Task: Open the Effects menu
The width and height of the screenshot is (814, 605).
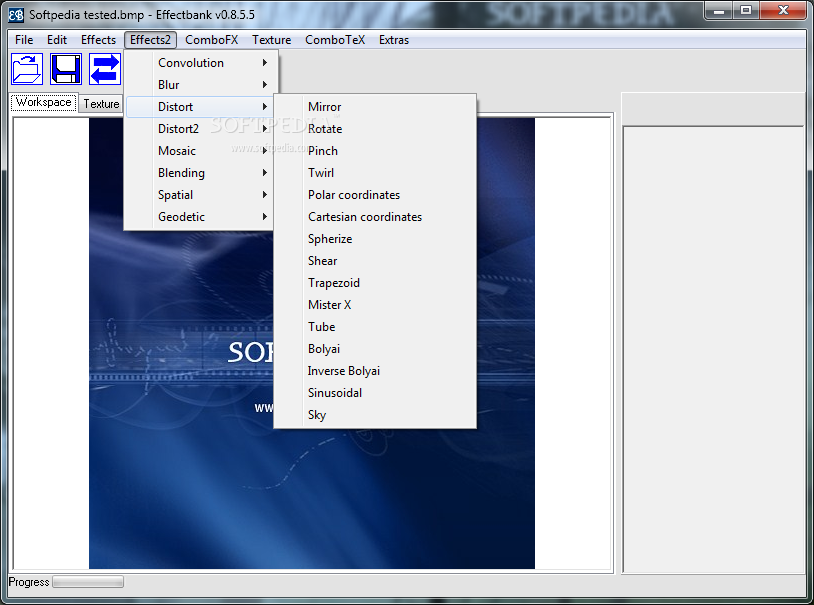Action: [98, 40]
